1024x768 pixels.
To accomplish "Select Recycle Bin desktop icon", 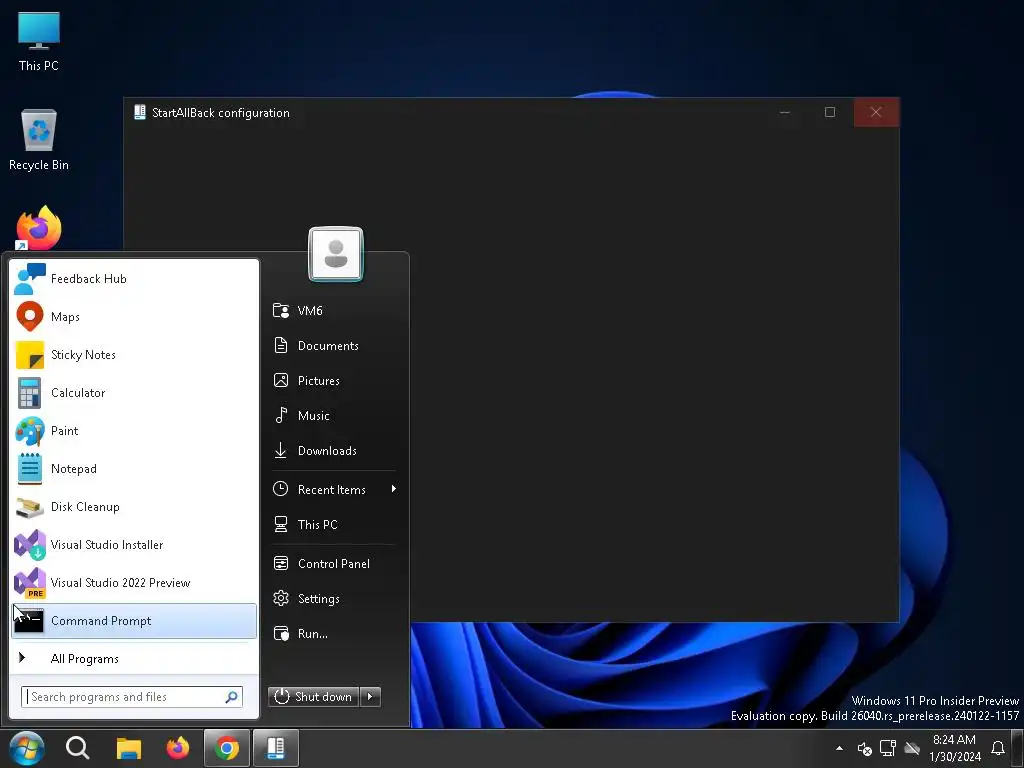I will point(39,140).
